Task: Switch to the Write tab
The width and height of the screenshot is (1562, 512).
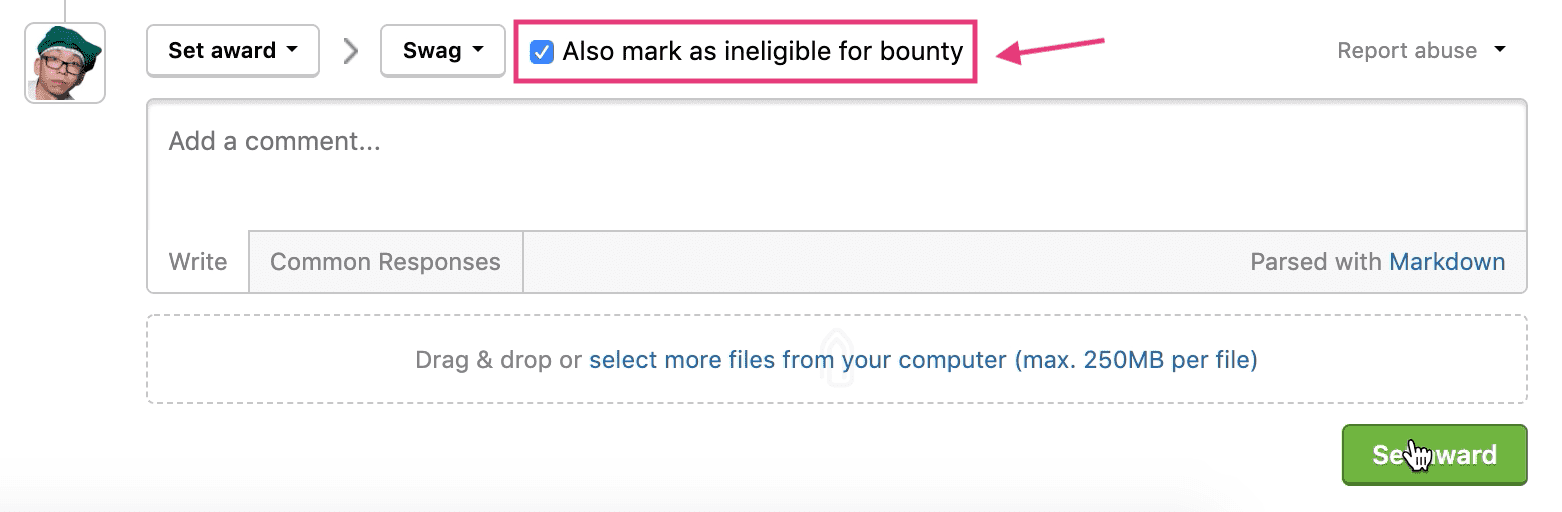Action: click(x=198, y=262)
